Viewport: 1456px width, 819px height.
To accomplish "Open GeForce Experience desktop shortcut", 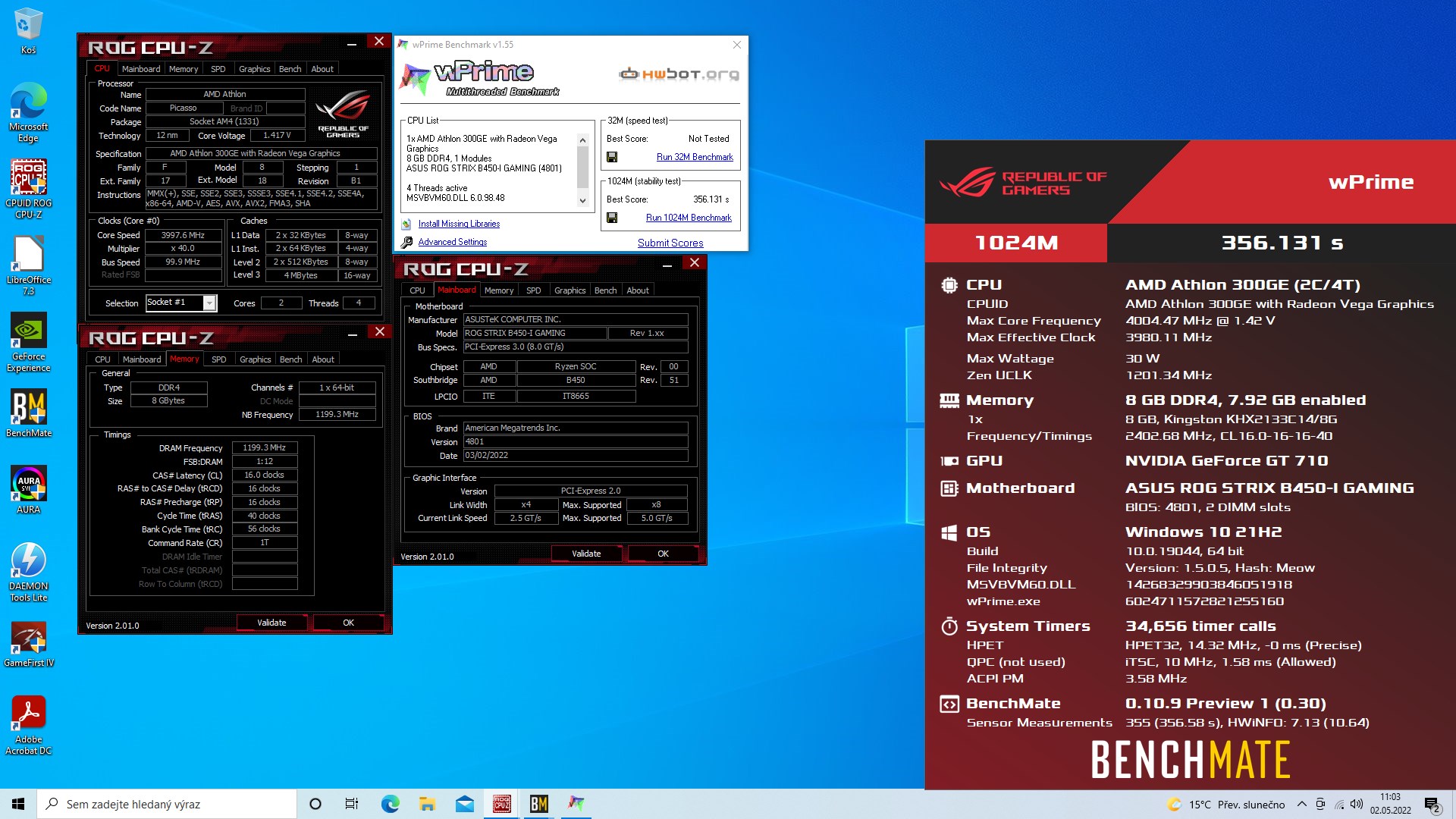I will [28, 342].
